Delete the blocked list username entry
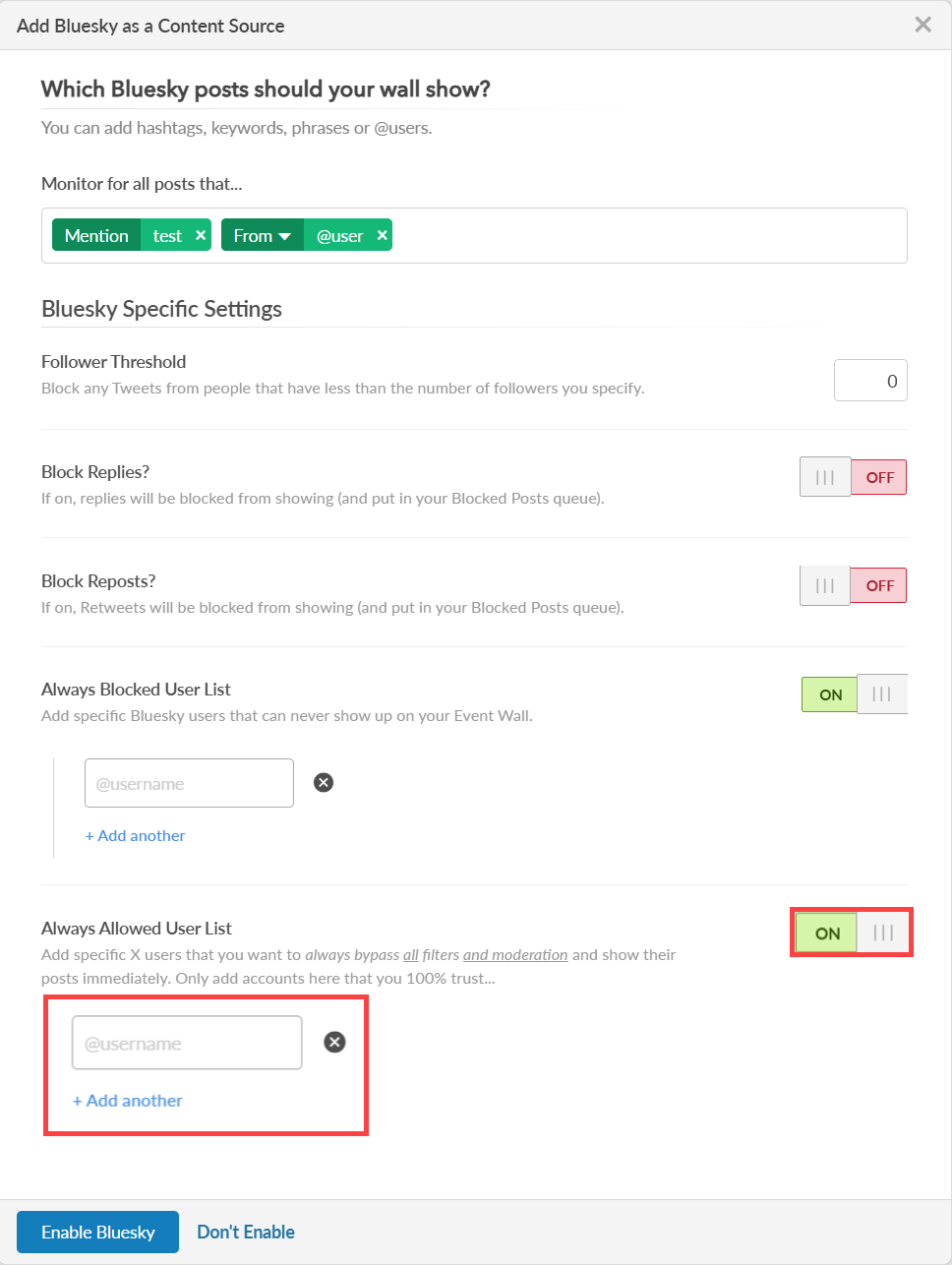The height and width of the screenshot is (1265, 952). [x=324, y=782]
